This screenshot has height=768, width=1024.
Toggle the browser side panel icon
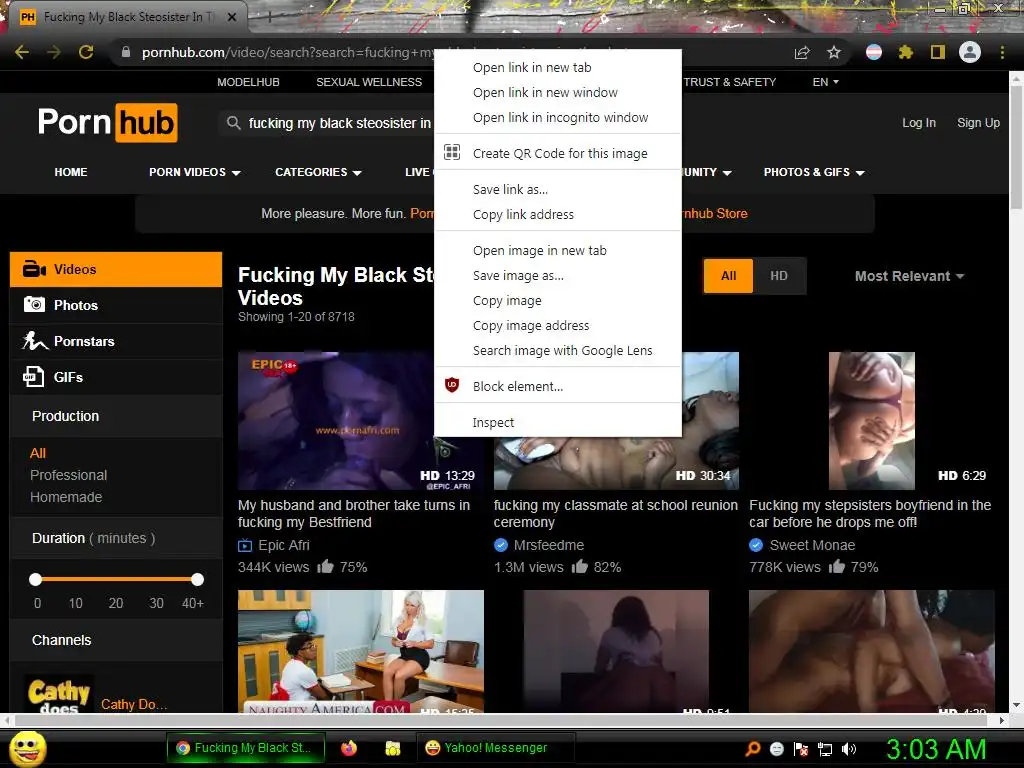coord(938,52)
